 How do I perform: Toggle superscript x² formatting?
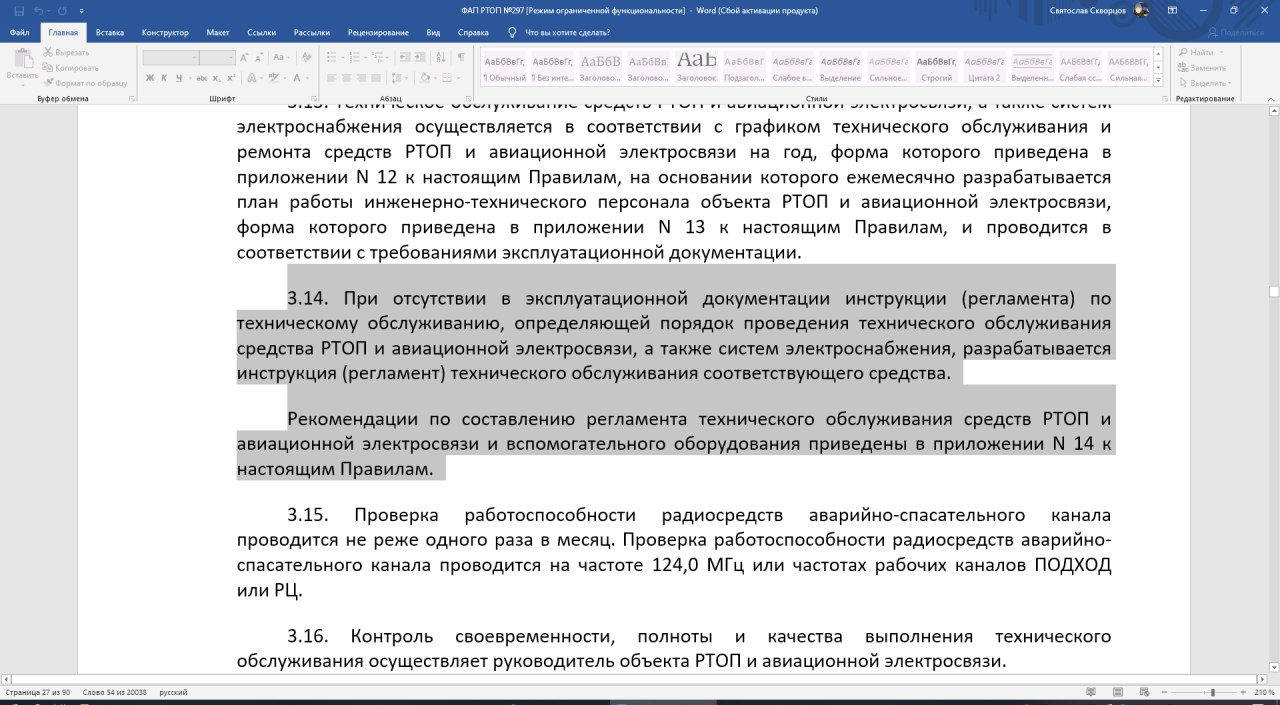point(232,78)
